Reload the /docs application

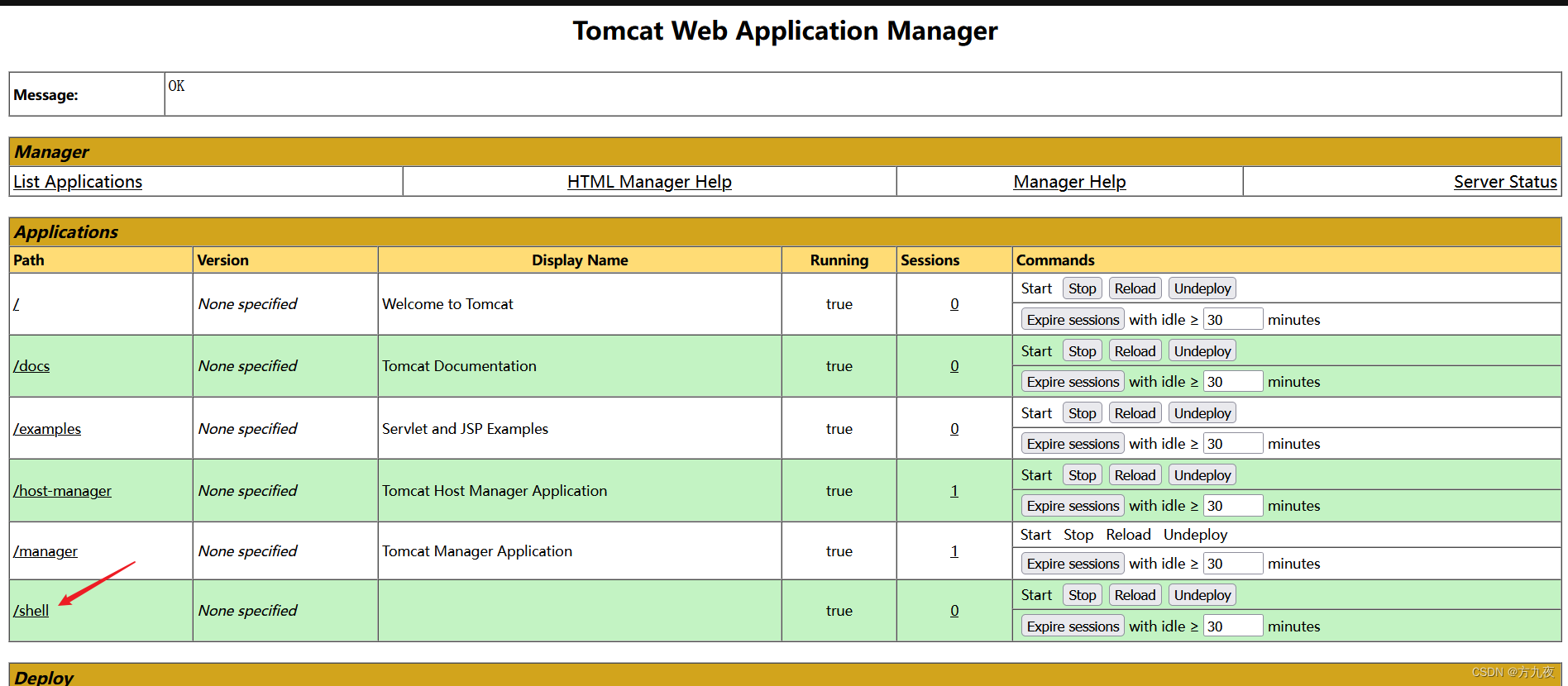1135,351
